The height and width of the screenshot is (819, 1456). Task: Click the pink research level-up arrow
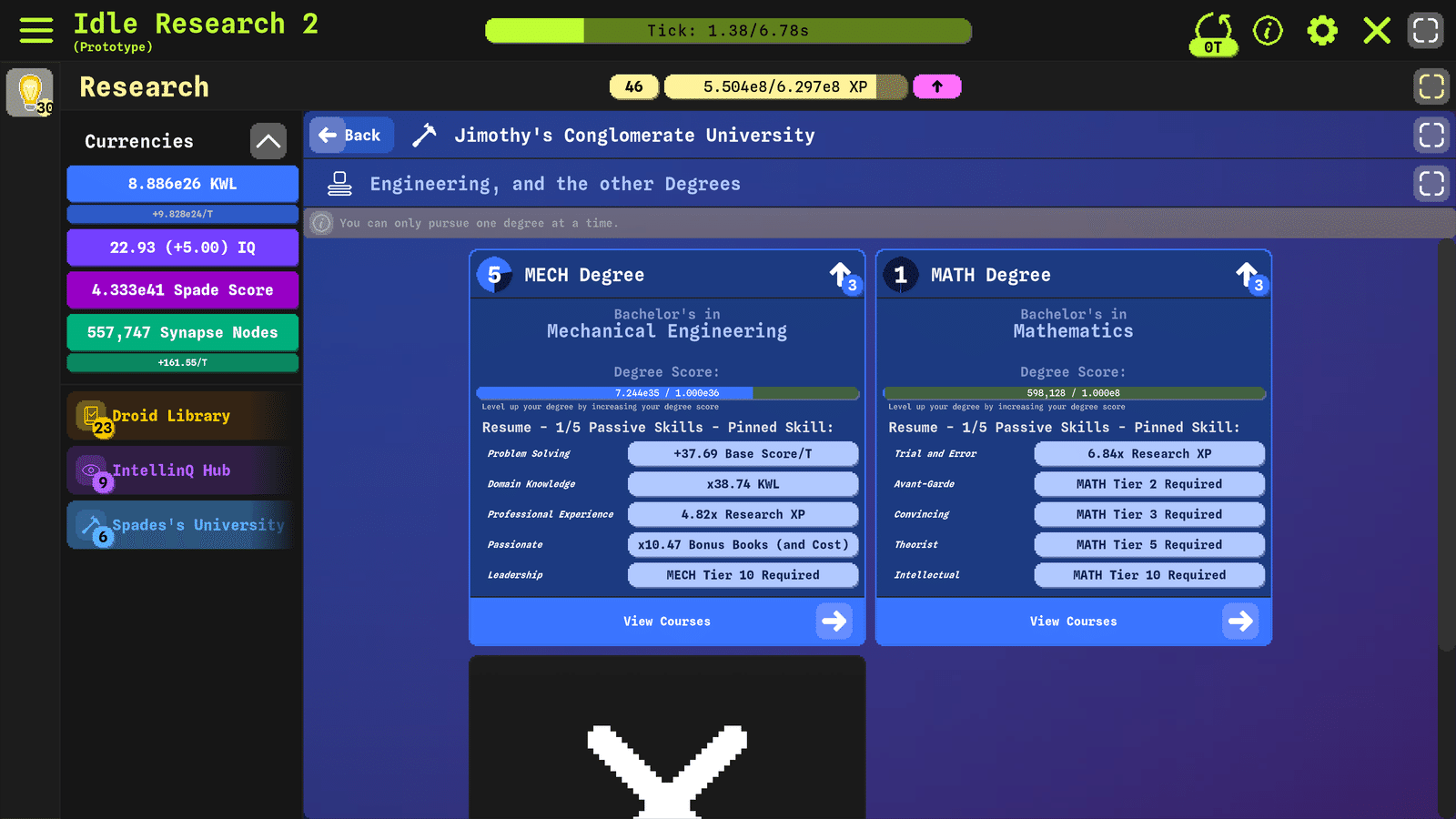[937, 86]
